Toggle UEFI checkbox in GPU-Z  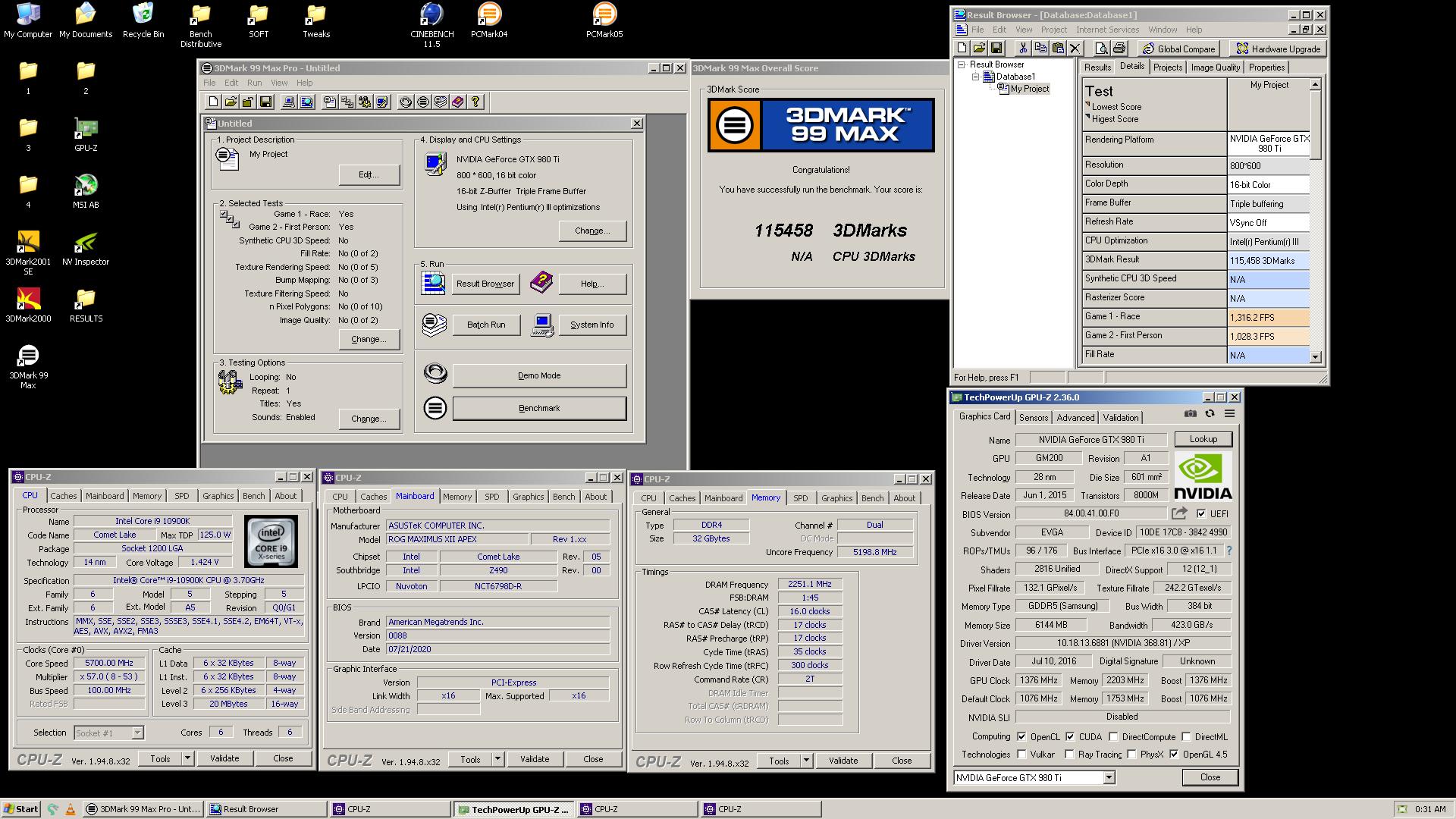pos(1201,514)
